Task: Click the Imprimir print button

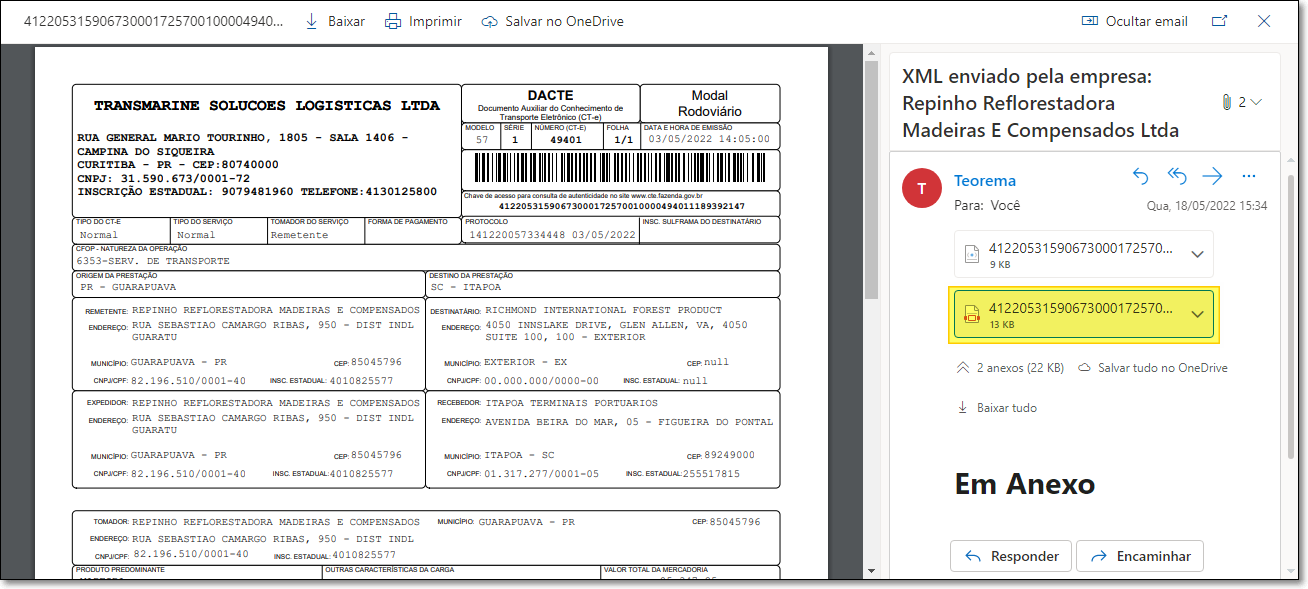Action: (x=423, y=21)
